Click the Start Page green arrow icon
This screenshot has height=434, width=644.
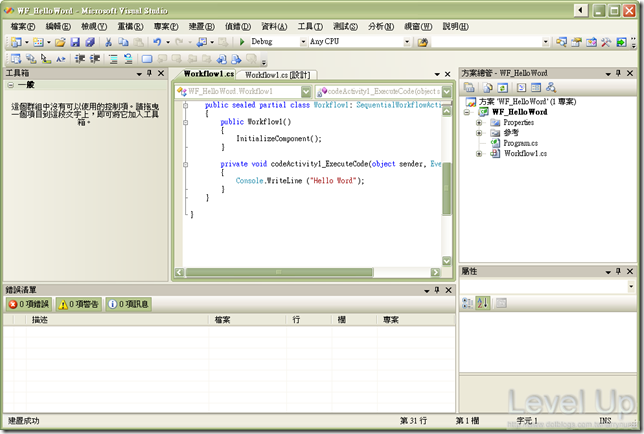click(x=621, y=42)
